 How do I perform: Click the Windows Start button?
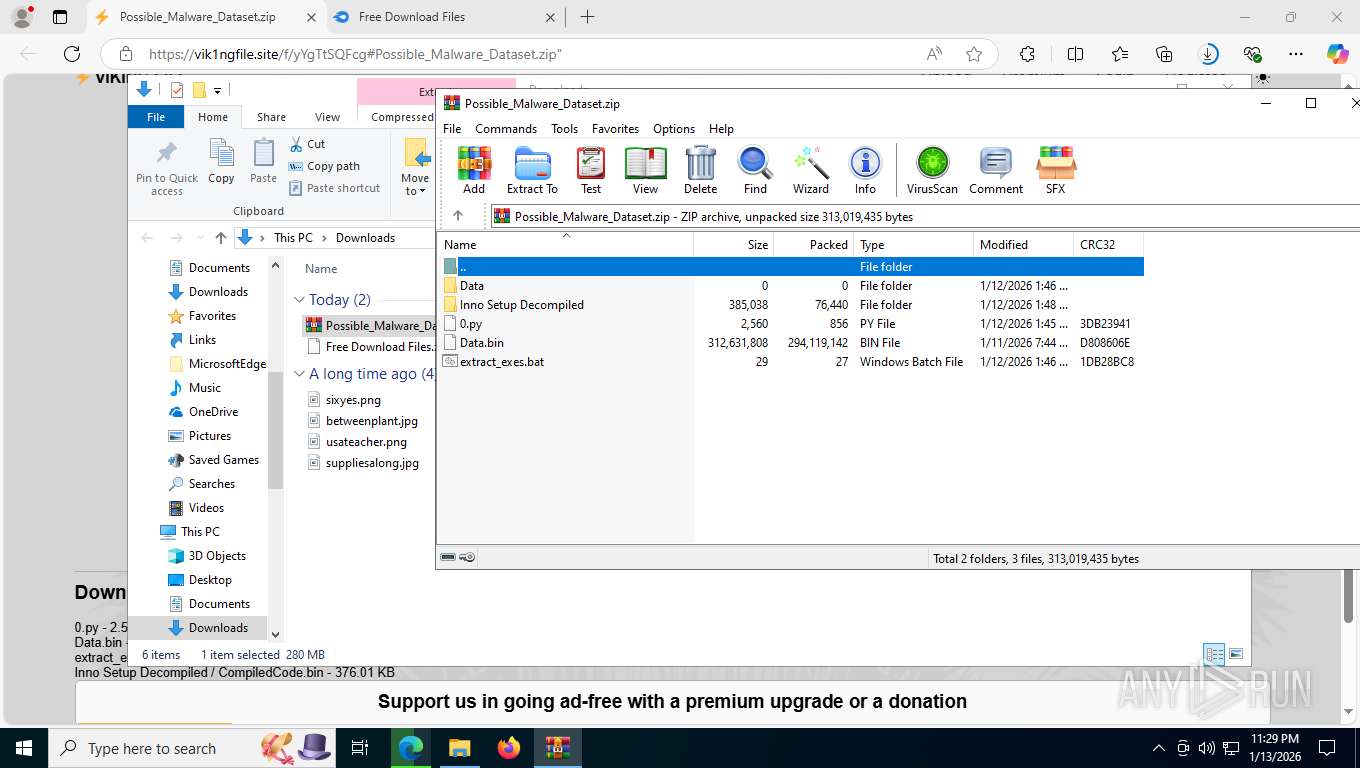click(23, 748)
